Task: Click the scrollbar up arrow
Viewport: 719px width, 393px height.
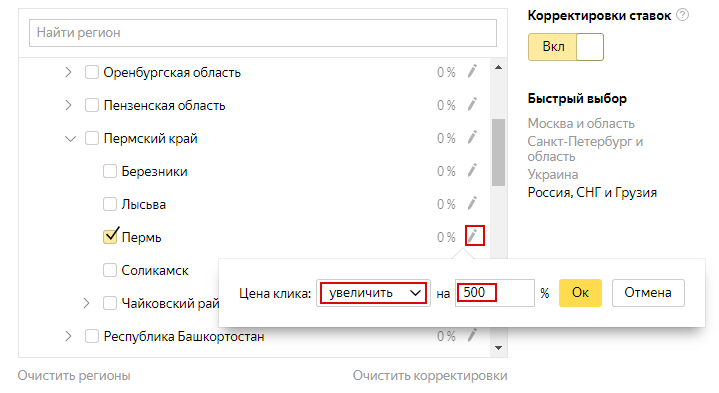Action: click(x=498, y=67)
